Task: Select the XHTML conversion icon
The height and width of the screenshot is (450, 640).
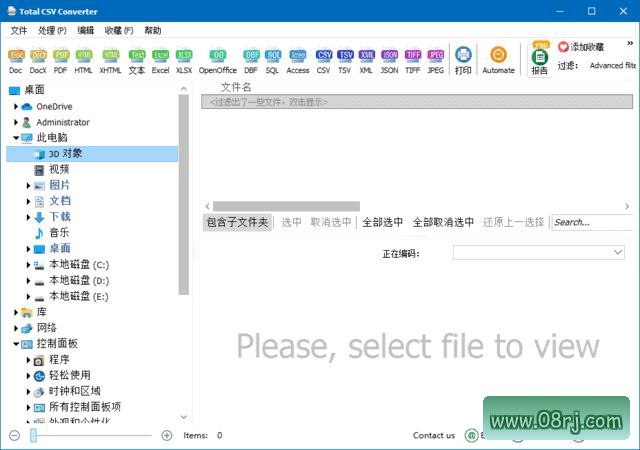Action: pyautogui.click(x=110, y=61)
